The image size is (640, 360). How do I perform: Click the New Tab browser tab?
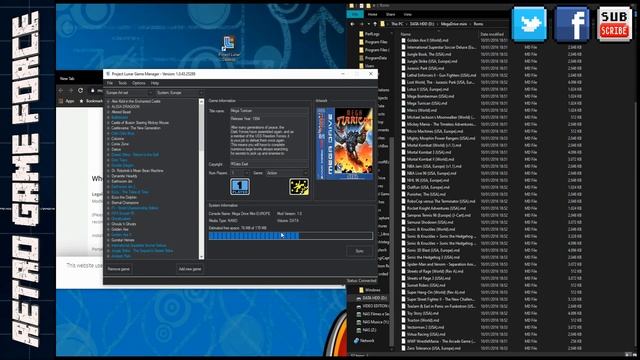(67, 78)
